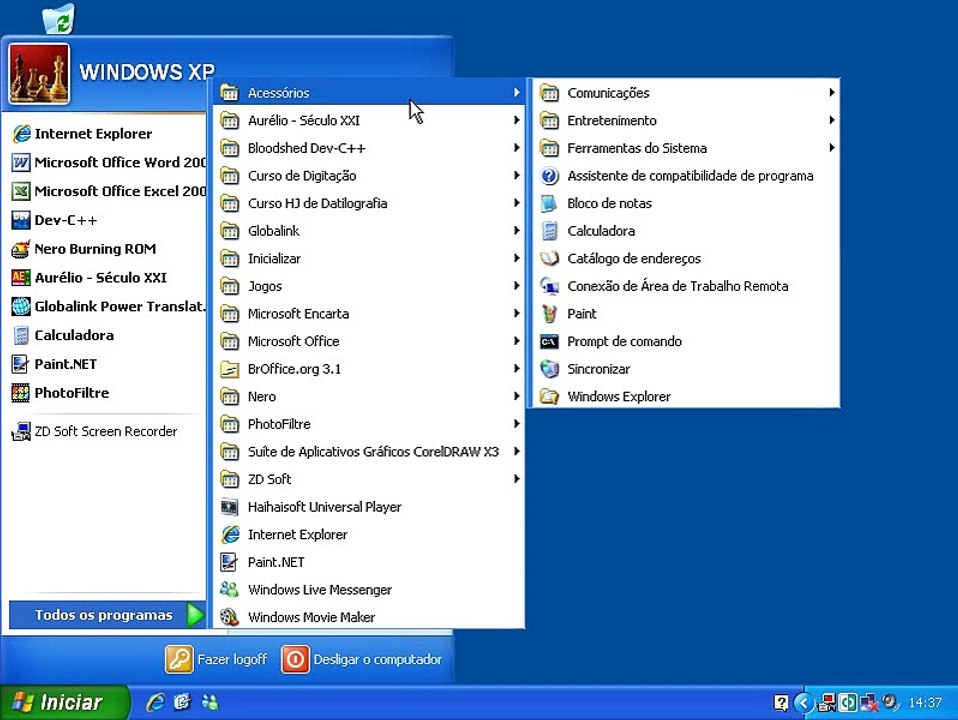Launch Internet Explorer from All Programs list

pos(368,535)
